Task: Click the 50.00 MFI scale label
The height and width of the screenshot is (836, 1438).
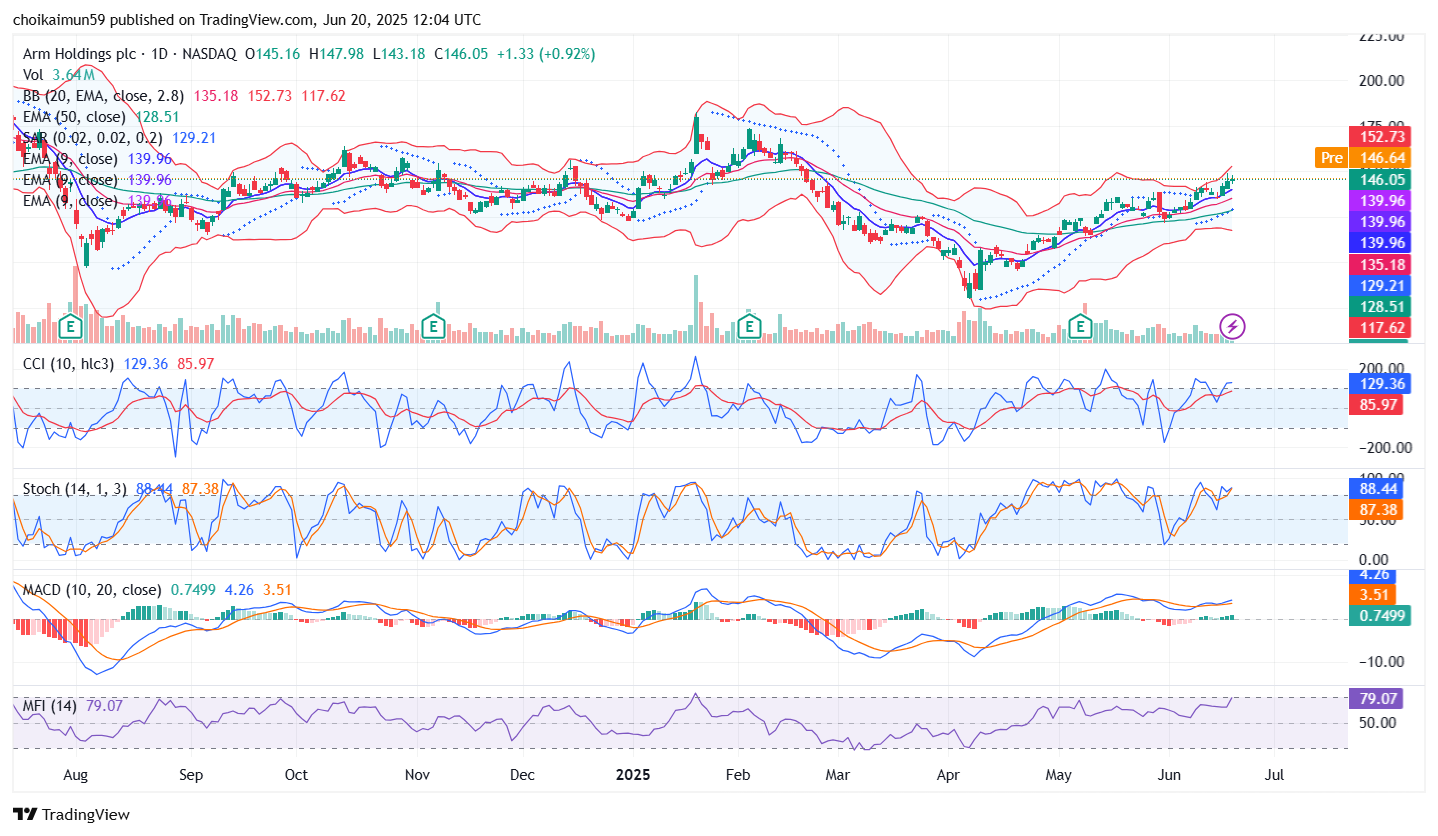Action: [x=1377, y=722]
